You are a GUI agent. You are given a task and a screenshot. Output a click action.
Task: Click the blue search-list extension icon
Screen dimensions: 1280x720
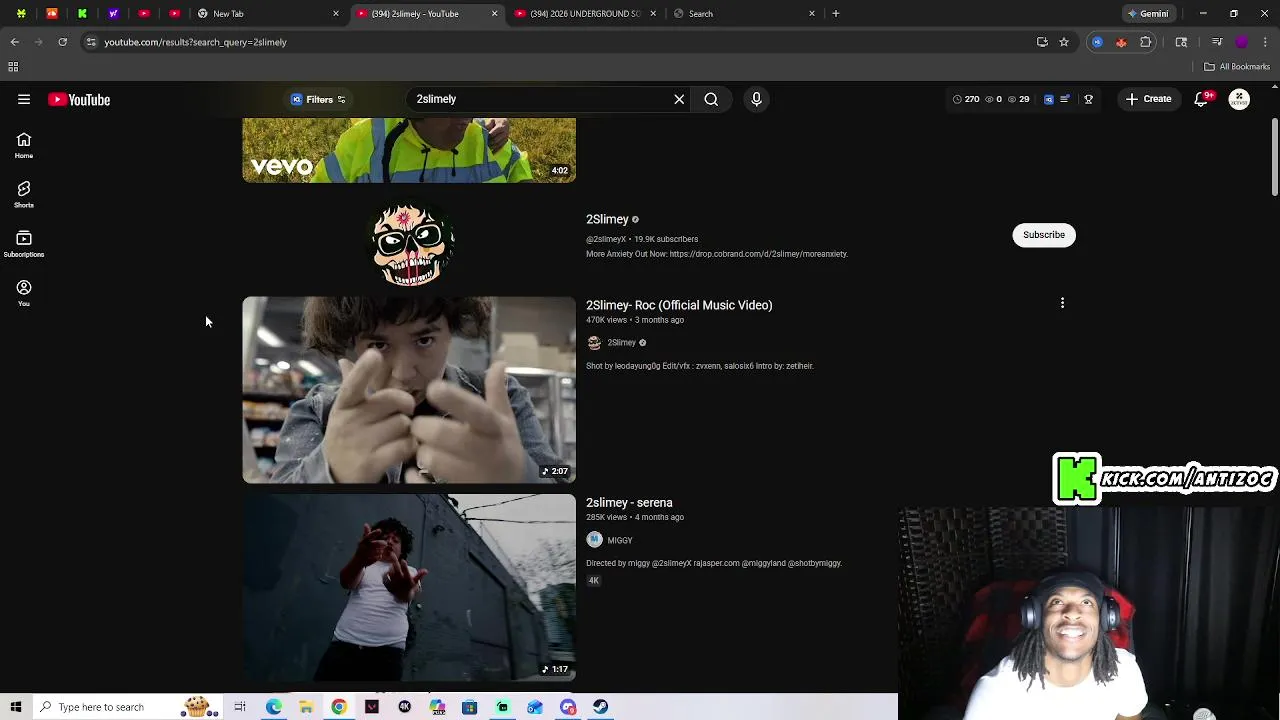(1048, 99)
